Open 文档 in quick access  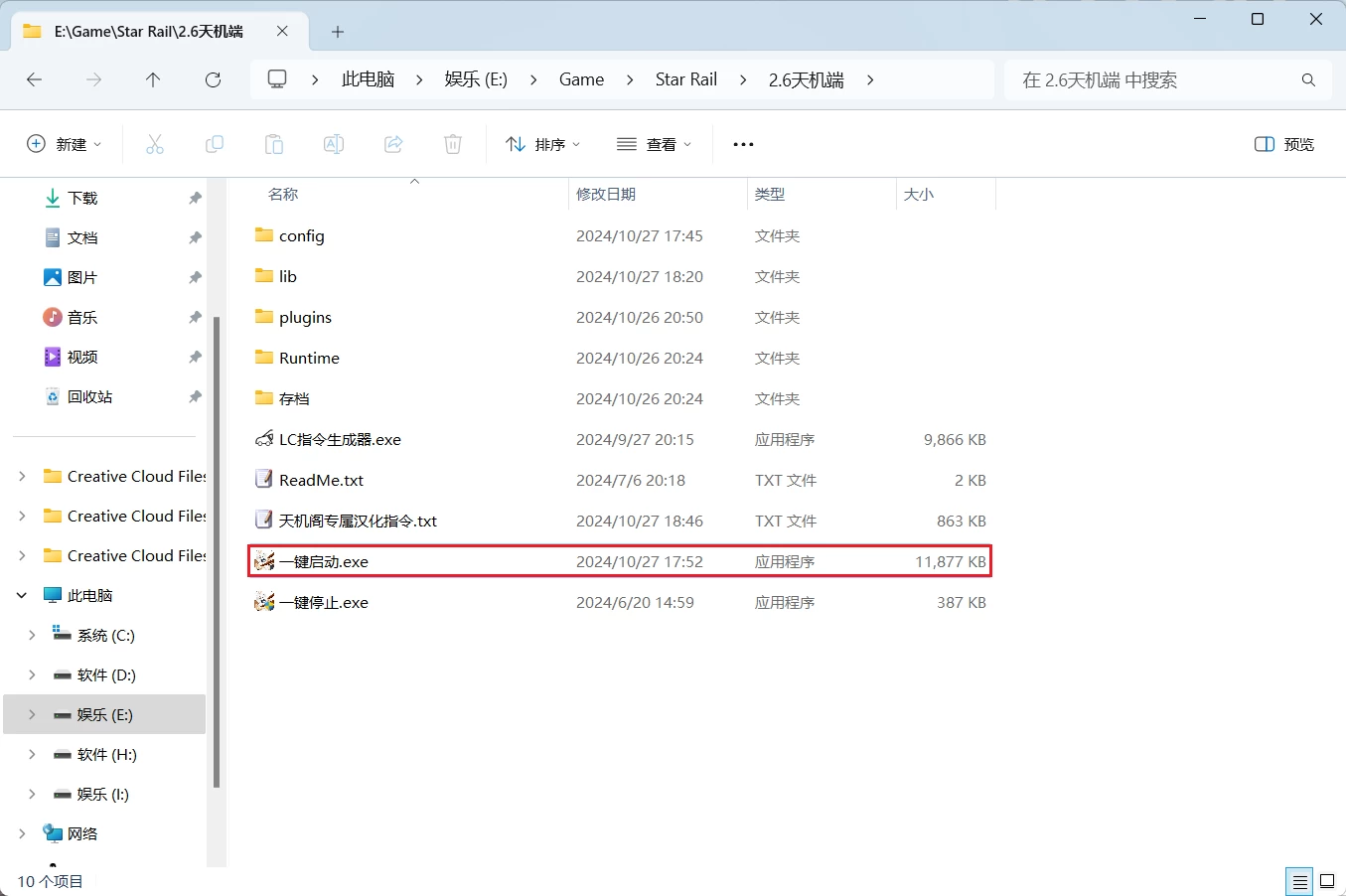[82, 237]
